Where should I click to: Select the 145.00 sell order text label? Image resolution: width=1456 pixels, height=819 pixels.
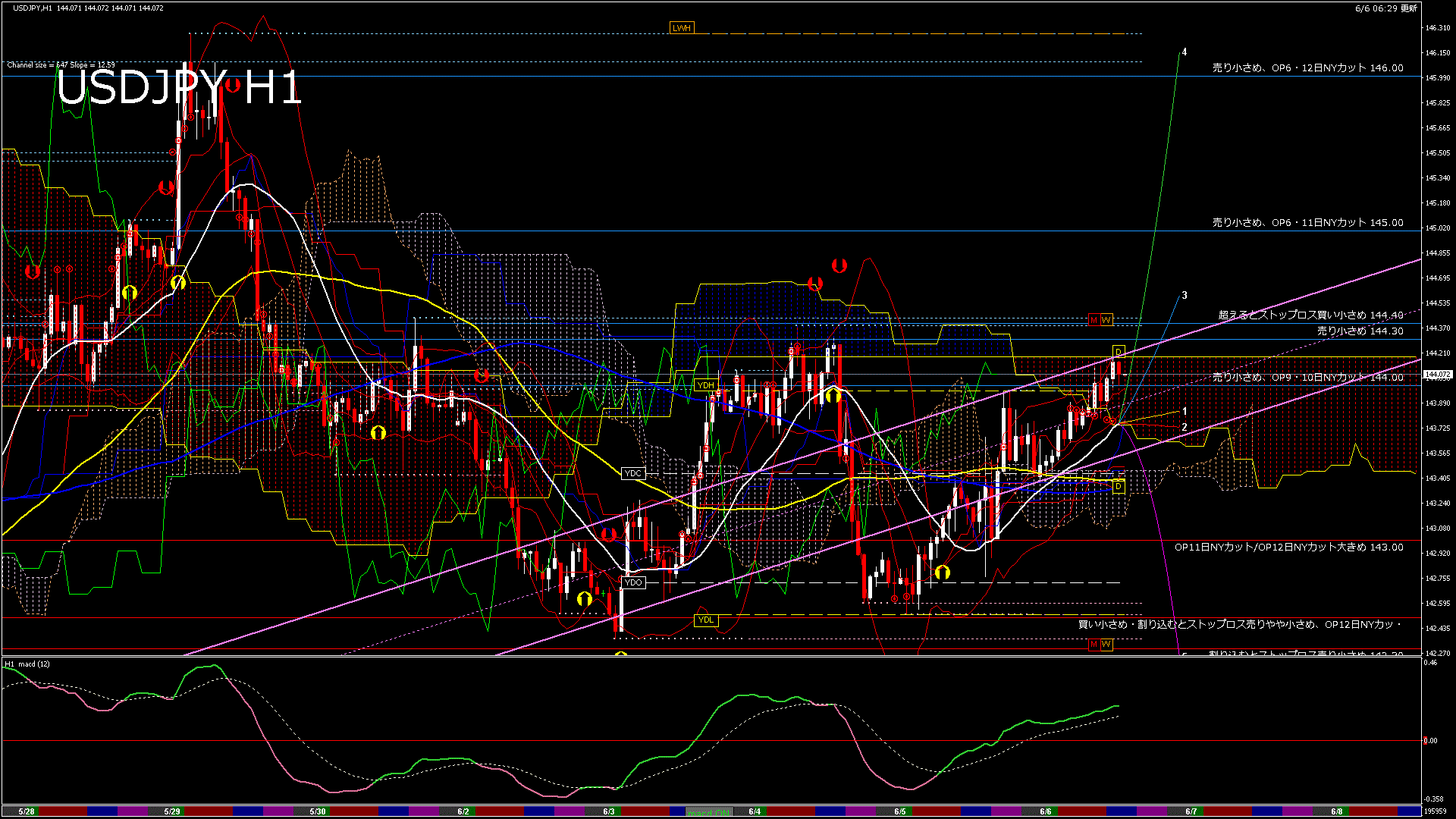coord(1307,222)
